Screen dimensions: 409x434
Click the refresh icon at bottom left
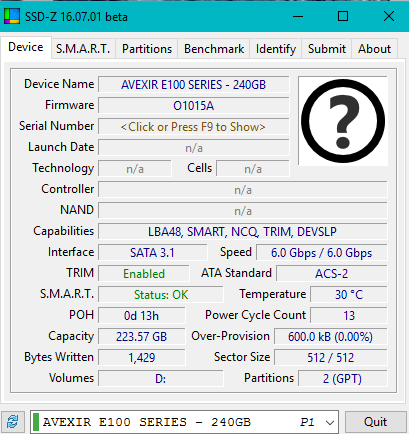[x=13, y=422]
